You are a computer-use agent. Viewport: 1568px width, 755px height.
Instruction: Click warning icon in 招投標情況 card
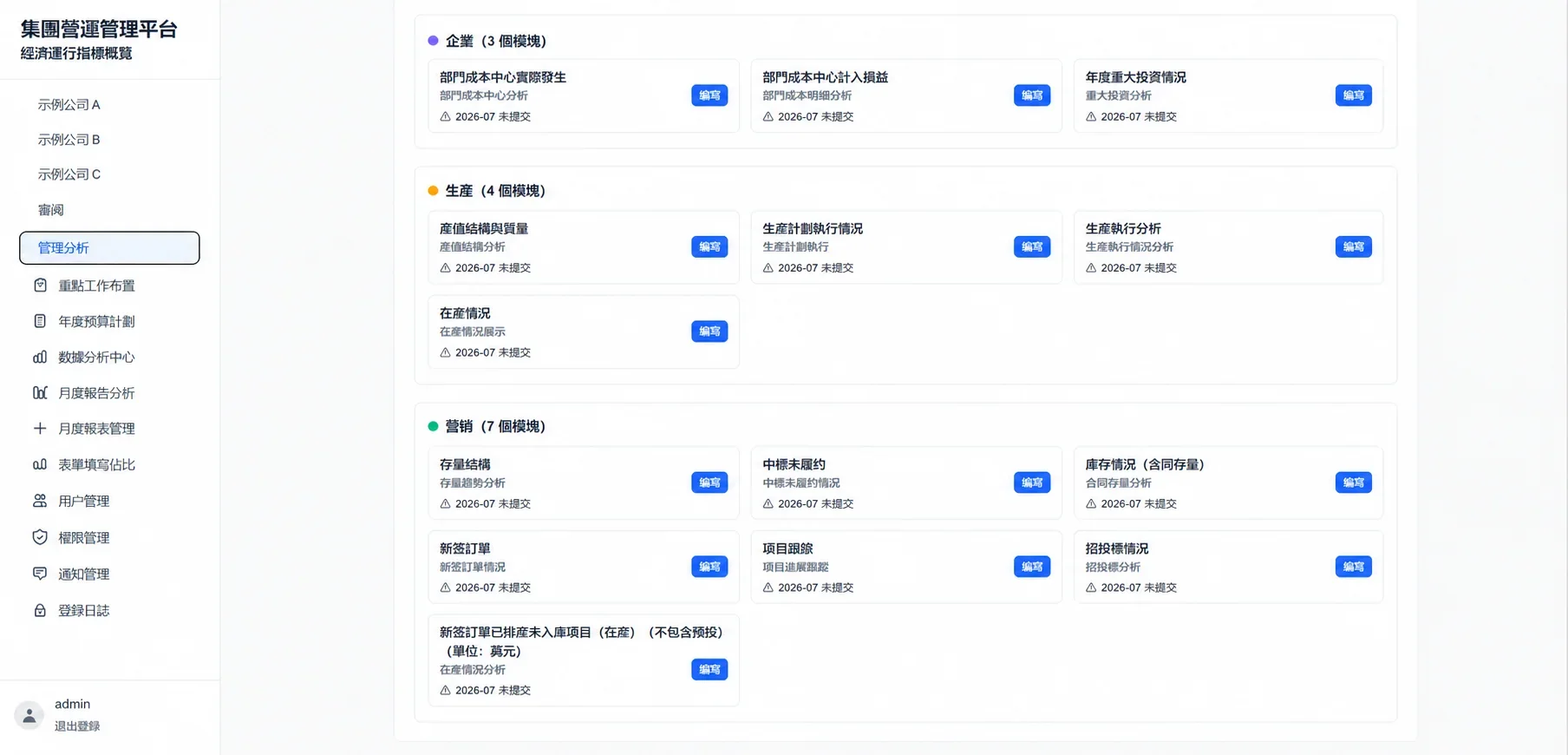coord(1091,588)
